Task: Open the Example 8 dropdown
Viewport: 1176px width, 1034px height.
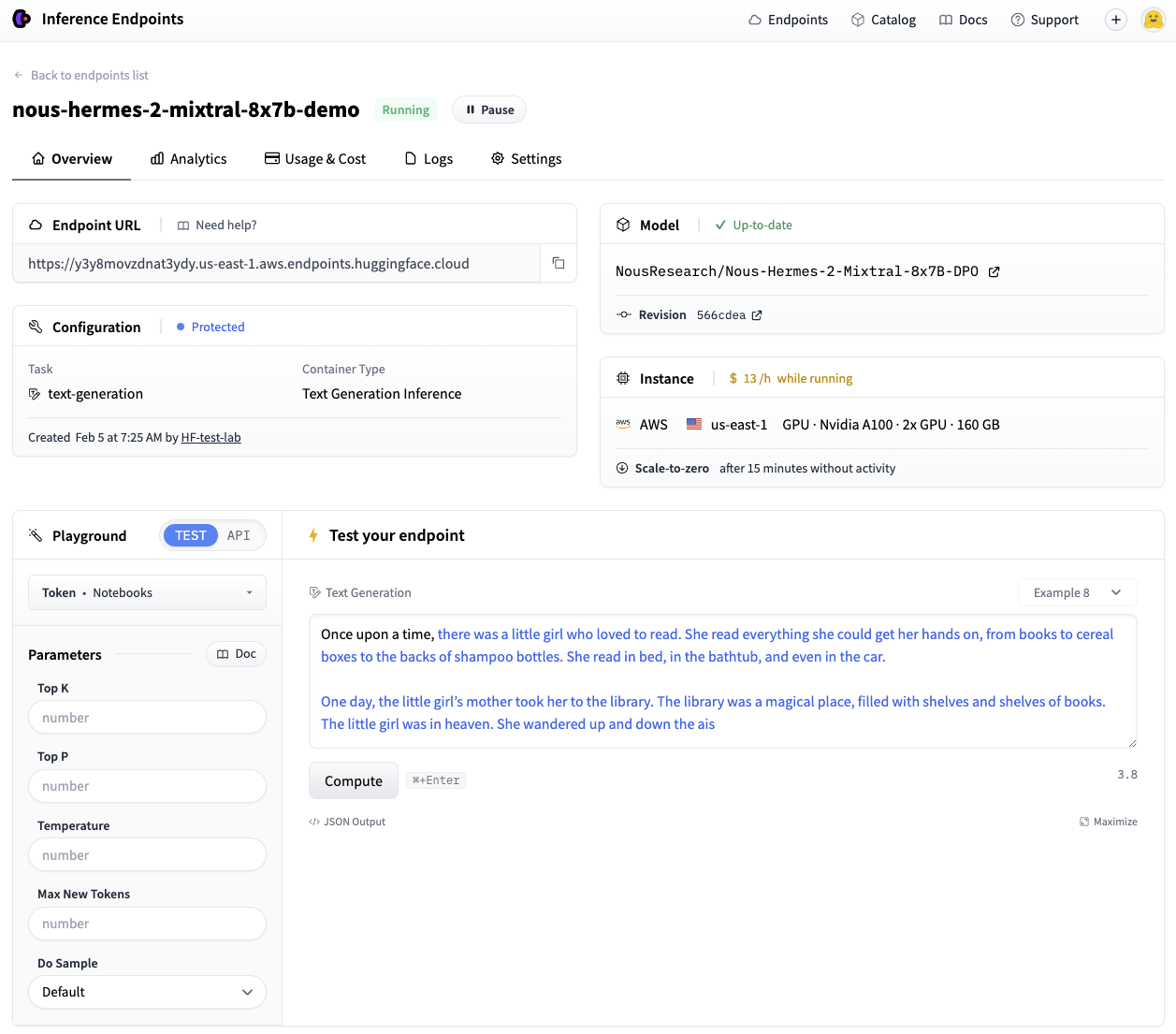Action: pos(1077,591)
